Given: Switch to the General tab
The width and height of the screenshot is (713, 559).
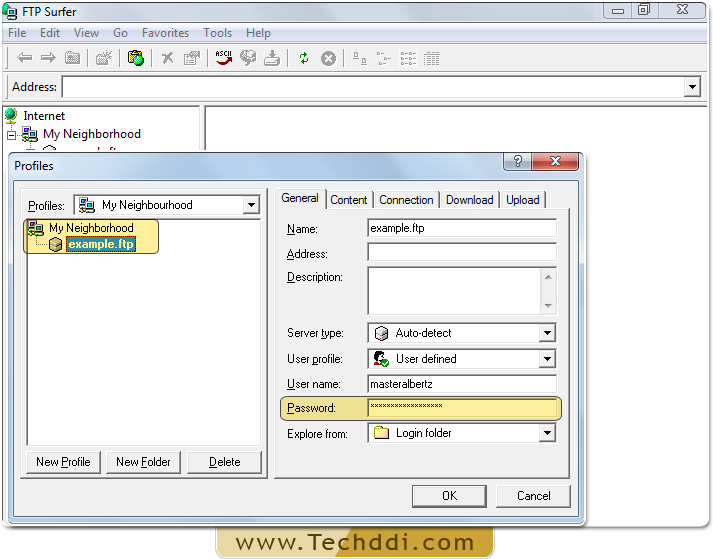Looking at the screenshot, I should [x=300, y=198].
